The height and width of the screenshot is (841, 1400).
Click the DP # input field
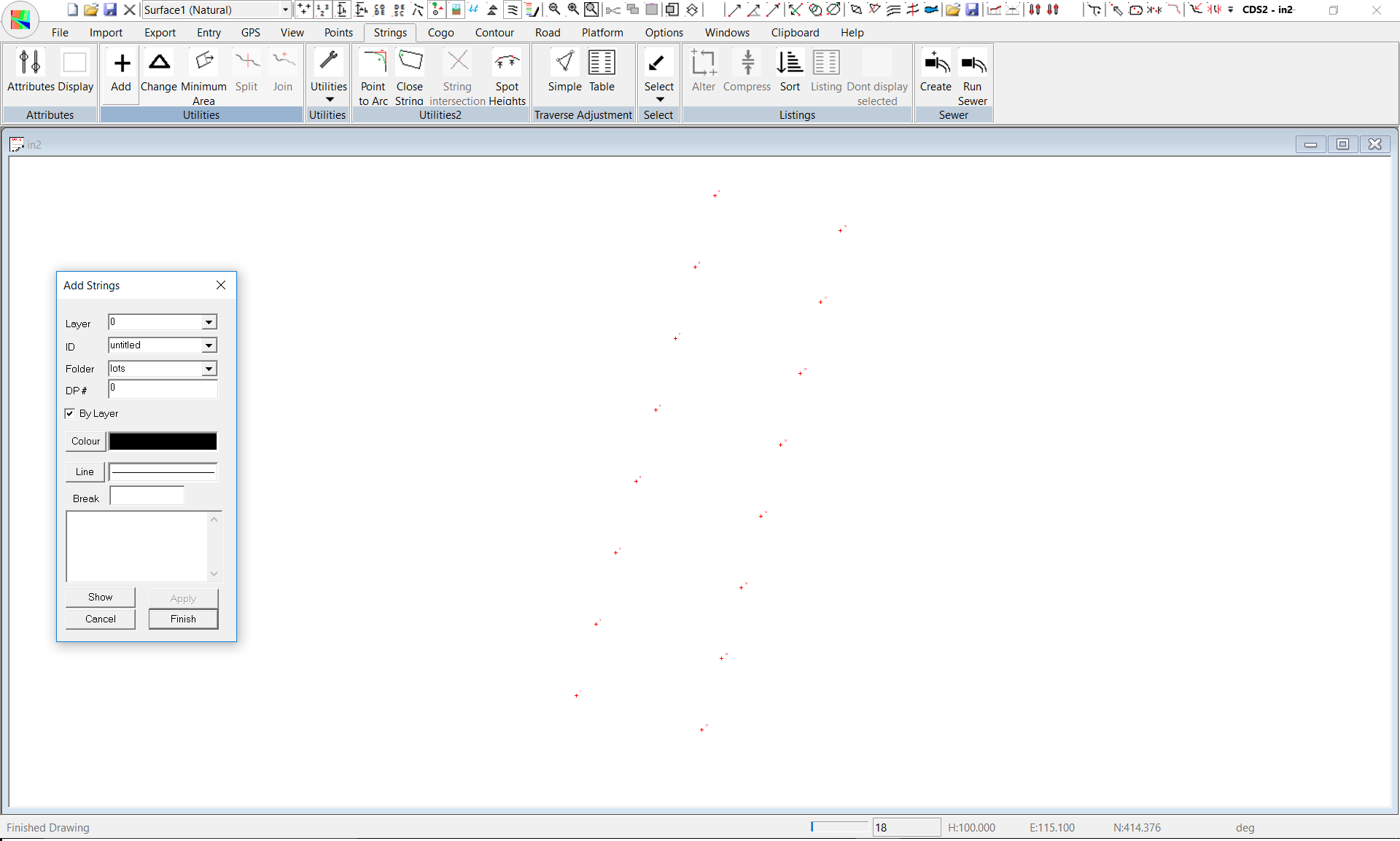pyautogui.click(x=163, y=389)
